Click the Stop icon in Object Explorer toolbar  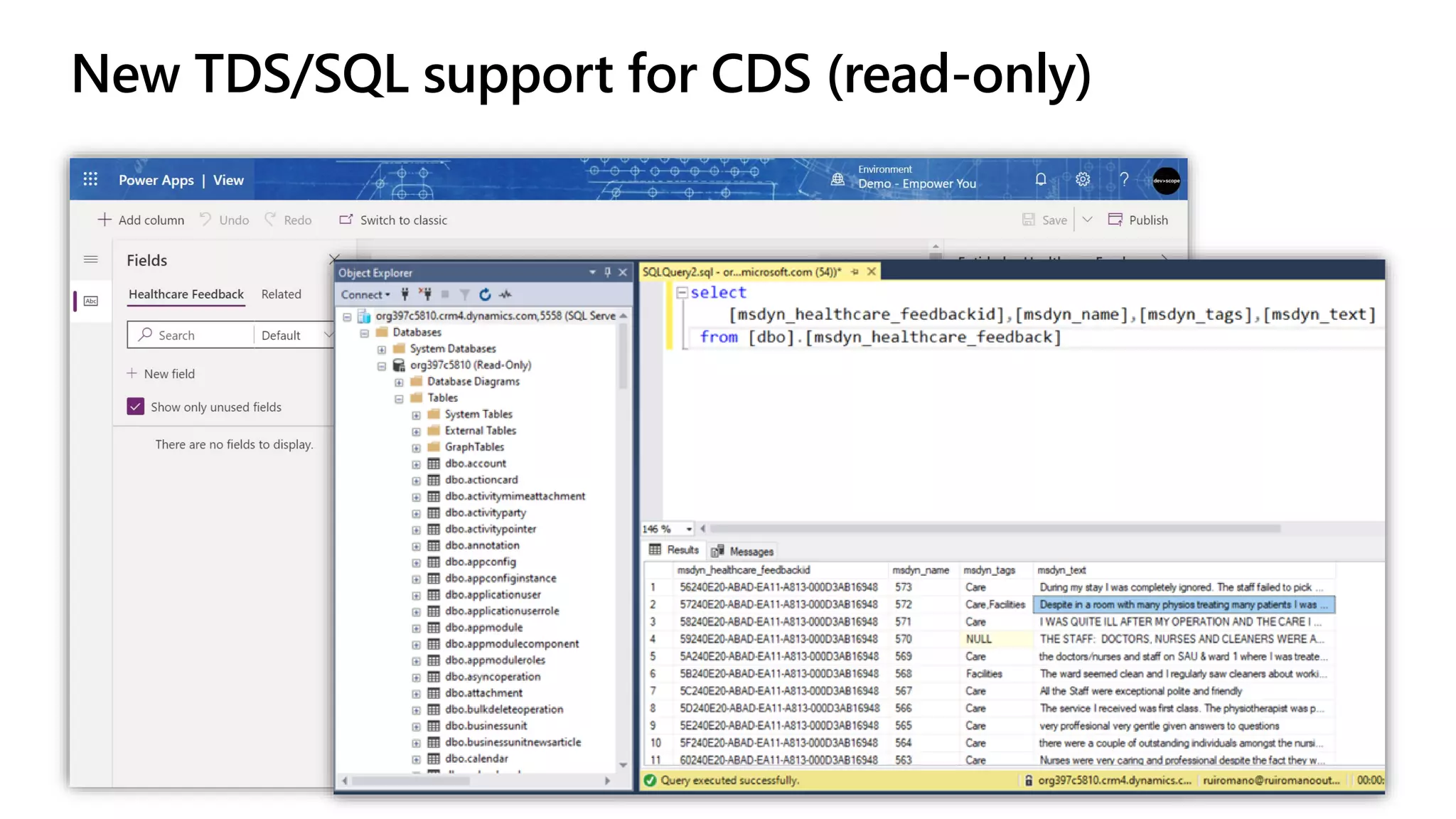click(x=445, y=294)
